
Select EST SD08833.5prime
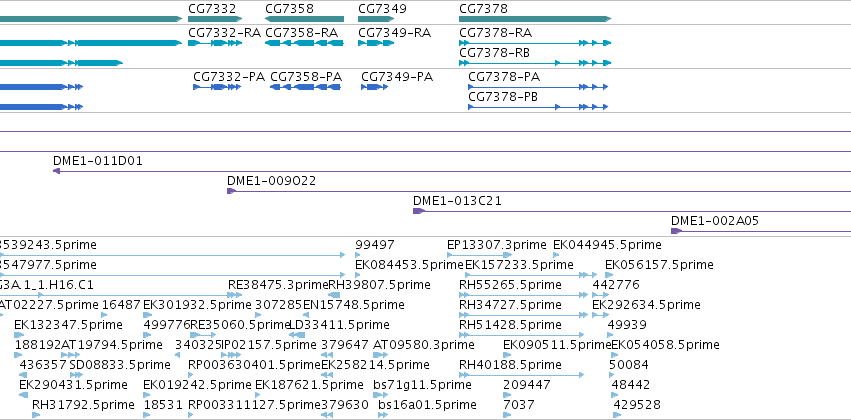click(x=120, y=365)
